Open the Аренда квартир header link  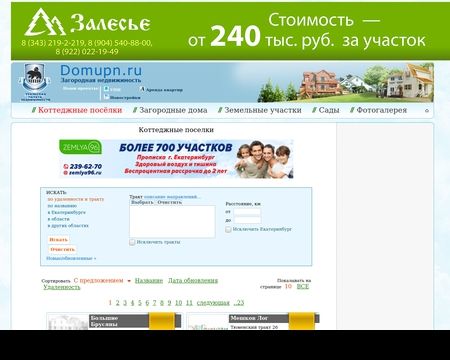(164, 90)
